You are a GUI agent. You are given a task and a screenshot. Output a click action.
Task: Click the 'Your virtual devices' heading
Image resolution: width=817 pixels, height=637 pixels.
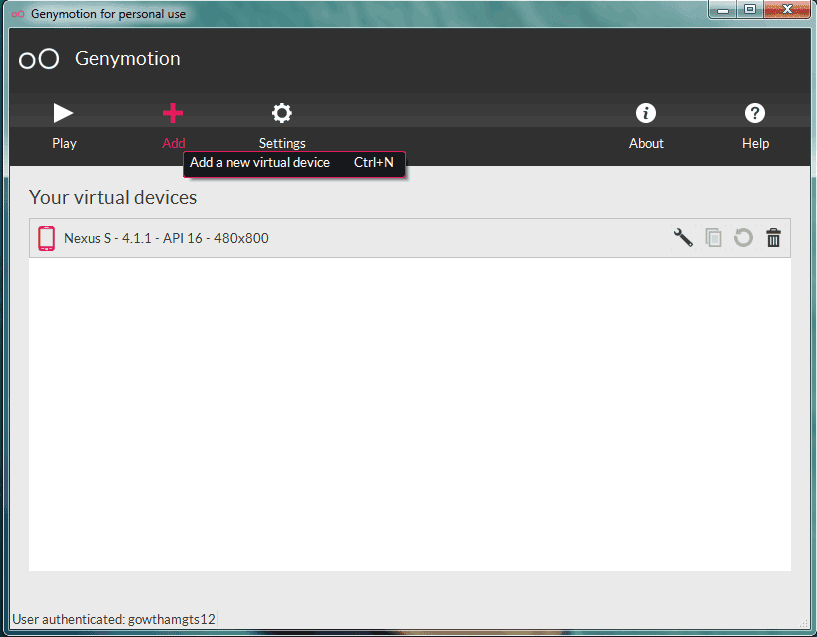coord(113,197)
